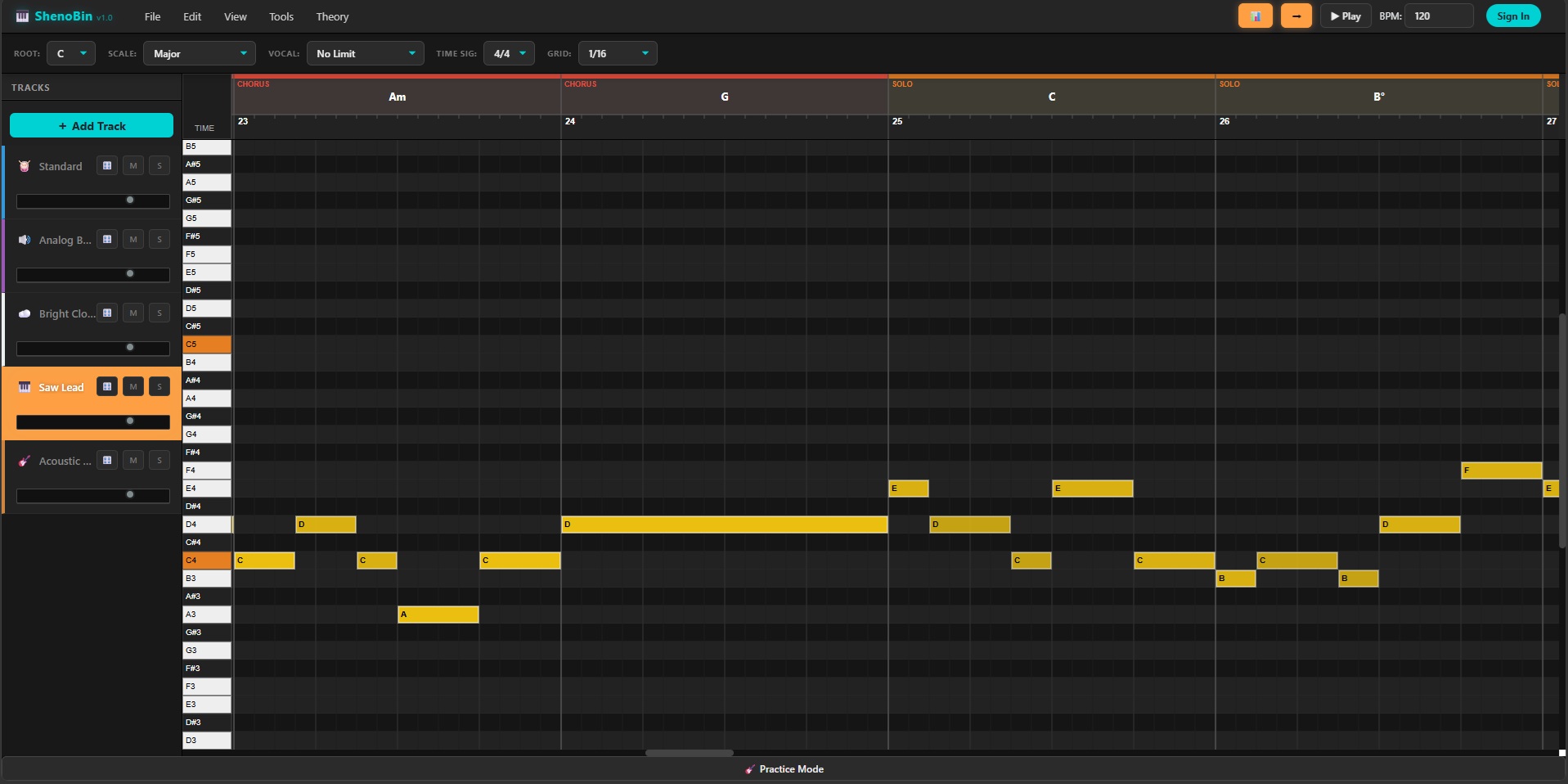Image resolution: width=1568 pixels, height=784 pixels.
Task: Click the speaker icon of Analog Bass track
Action: [25, 240]
